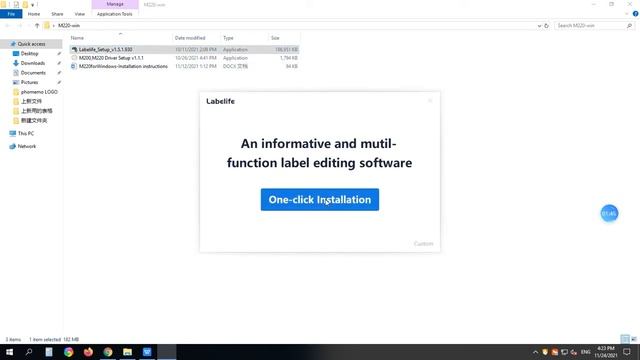Click the driver setup file icon
This screenshot has height=360, width=640.
pos(74,58)
